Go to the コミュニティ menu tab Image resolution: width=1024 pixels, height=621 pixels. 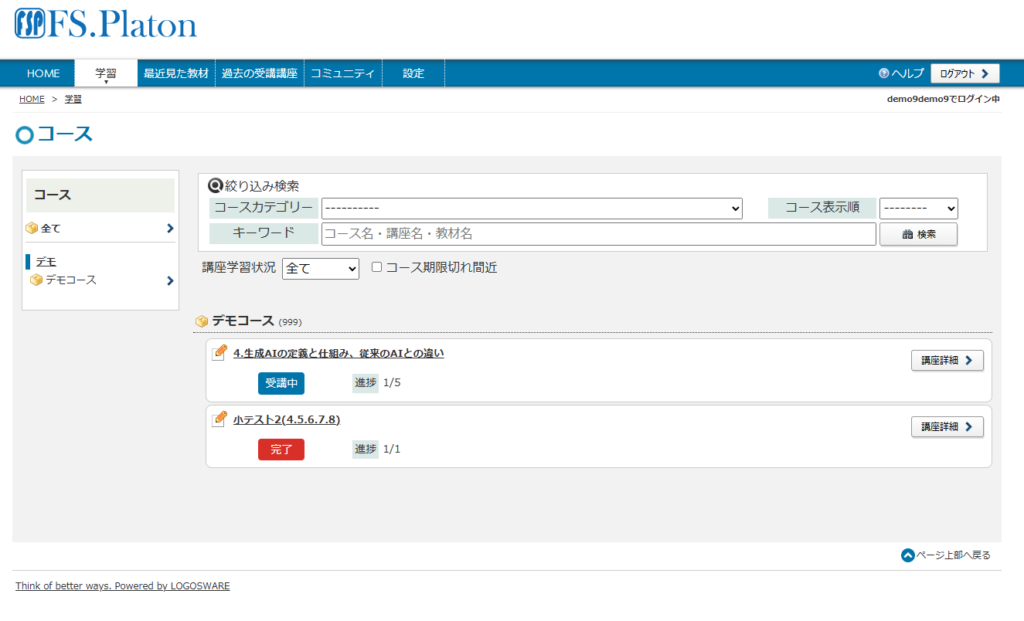(343, 74)
